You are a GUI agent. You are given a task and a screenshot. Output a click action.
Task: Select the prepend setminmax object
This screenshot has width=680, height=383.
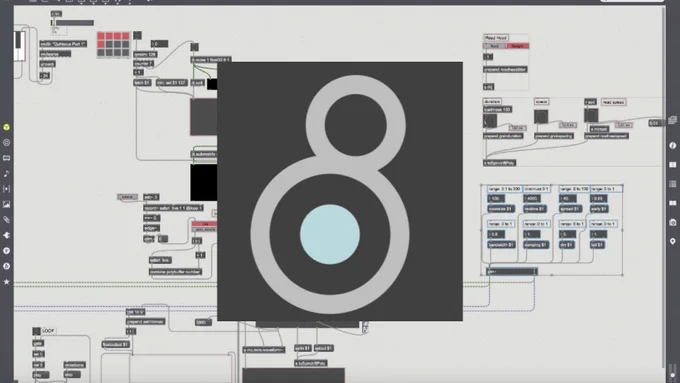[145, 322]
